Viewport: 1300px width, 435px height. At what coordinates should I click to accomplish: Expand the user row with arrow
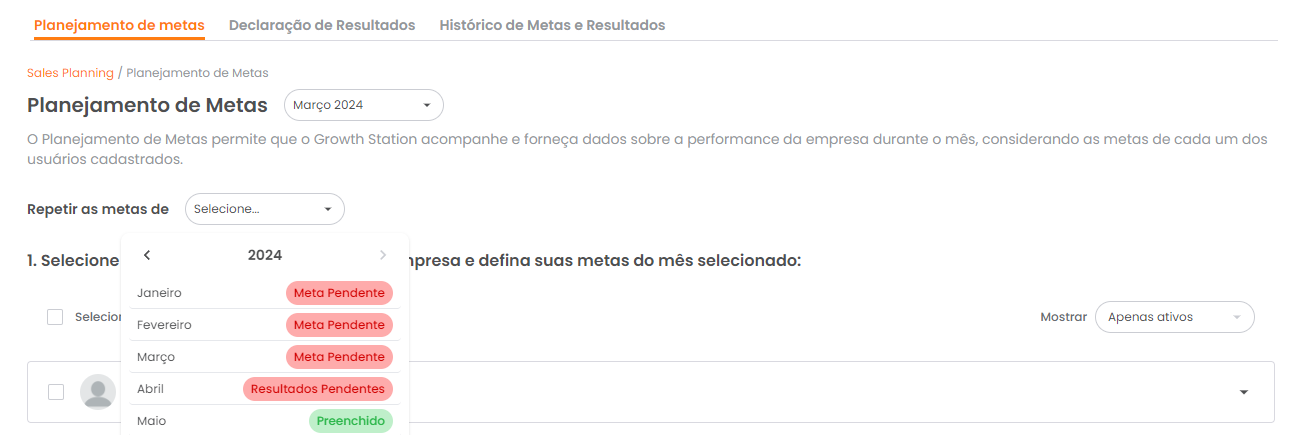[1243, 392]
